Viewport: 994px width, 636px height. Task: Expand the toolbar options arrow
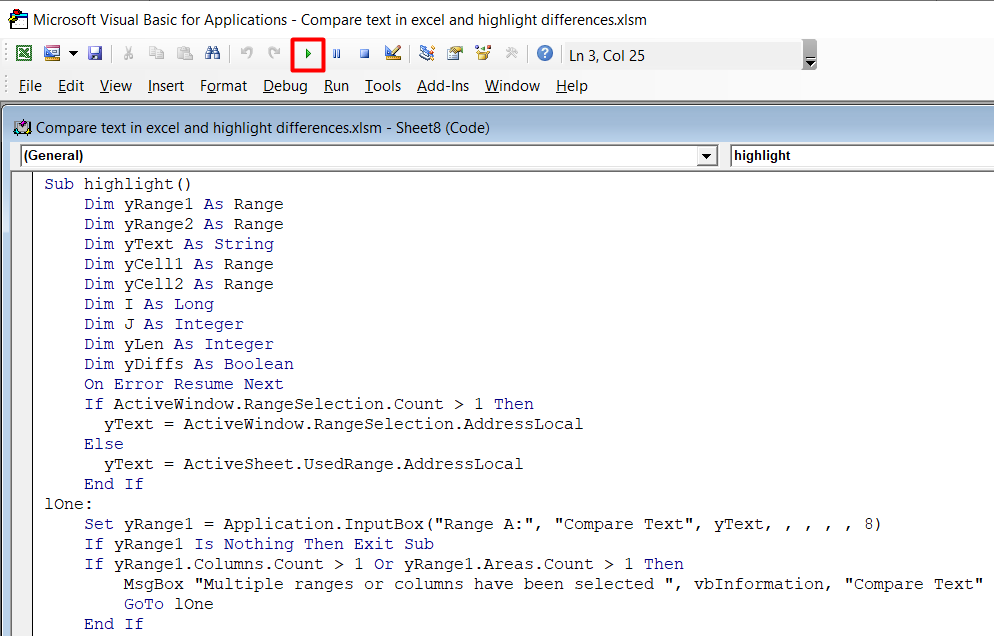pyautogui.click(x=810, y=55)
